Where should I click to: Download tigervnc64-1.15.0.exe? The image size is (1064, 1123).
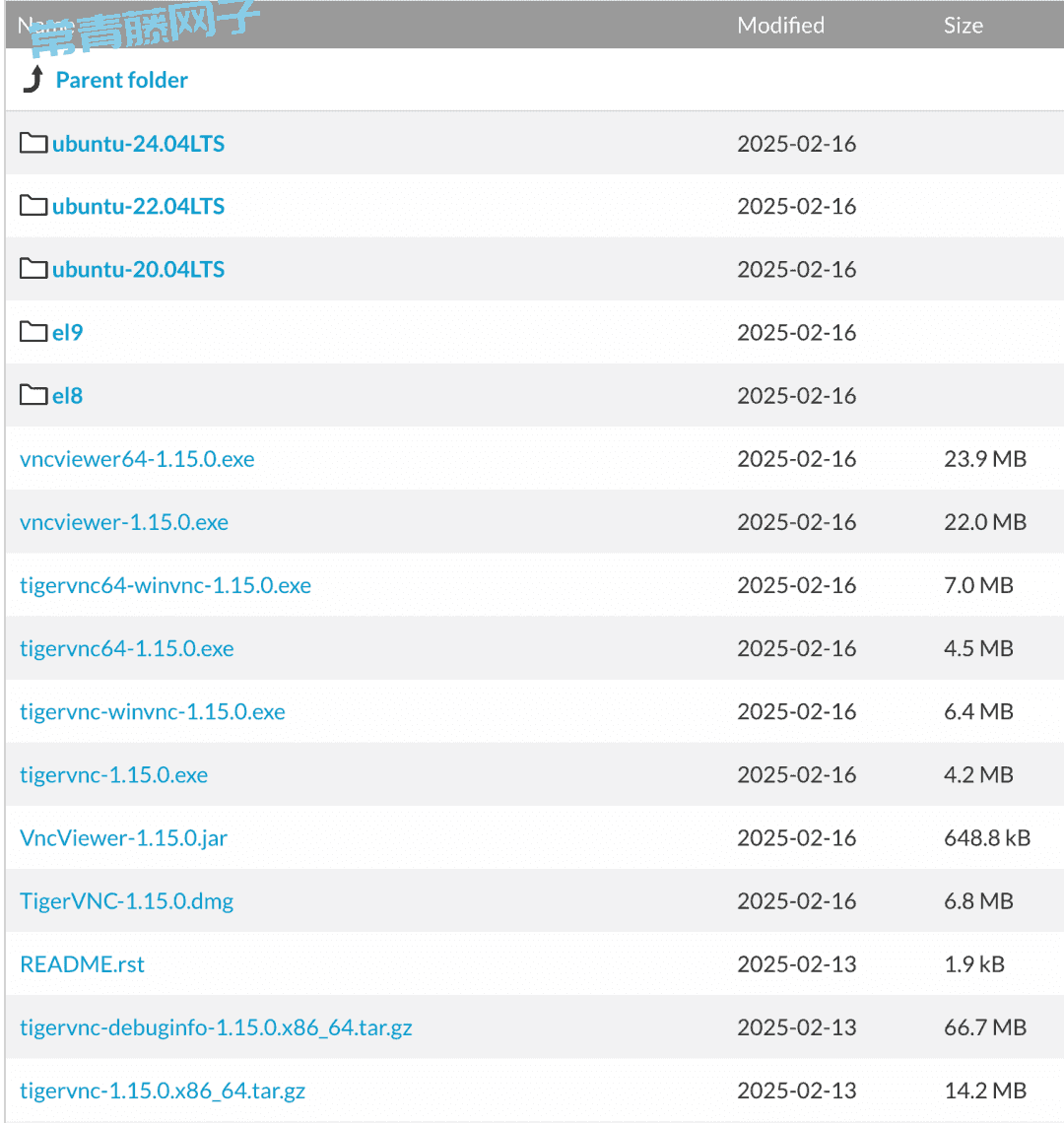click(127, 648)
